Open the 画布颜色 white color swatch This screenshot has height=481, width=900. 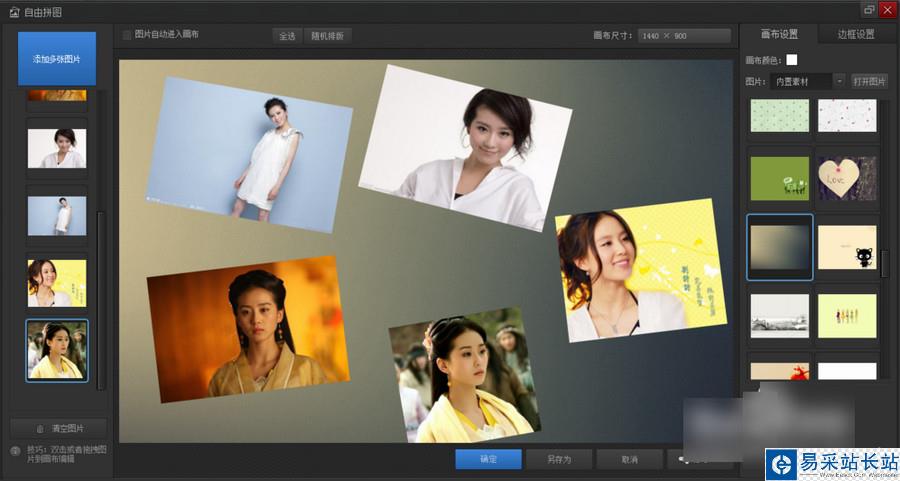[x=792, y=60]
